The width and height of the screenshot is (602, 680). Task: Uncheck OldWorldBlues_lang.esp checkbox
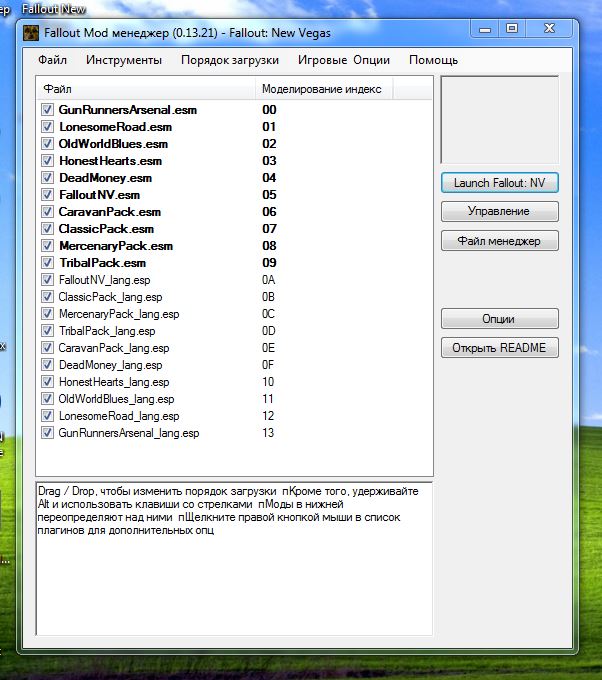pyautogui.click(x=47, y=399)
